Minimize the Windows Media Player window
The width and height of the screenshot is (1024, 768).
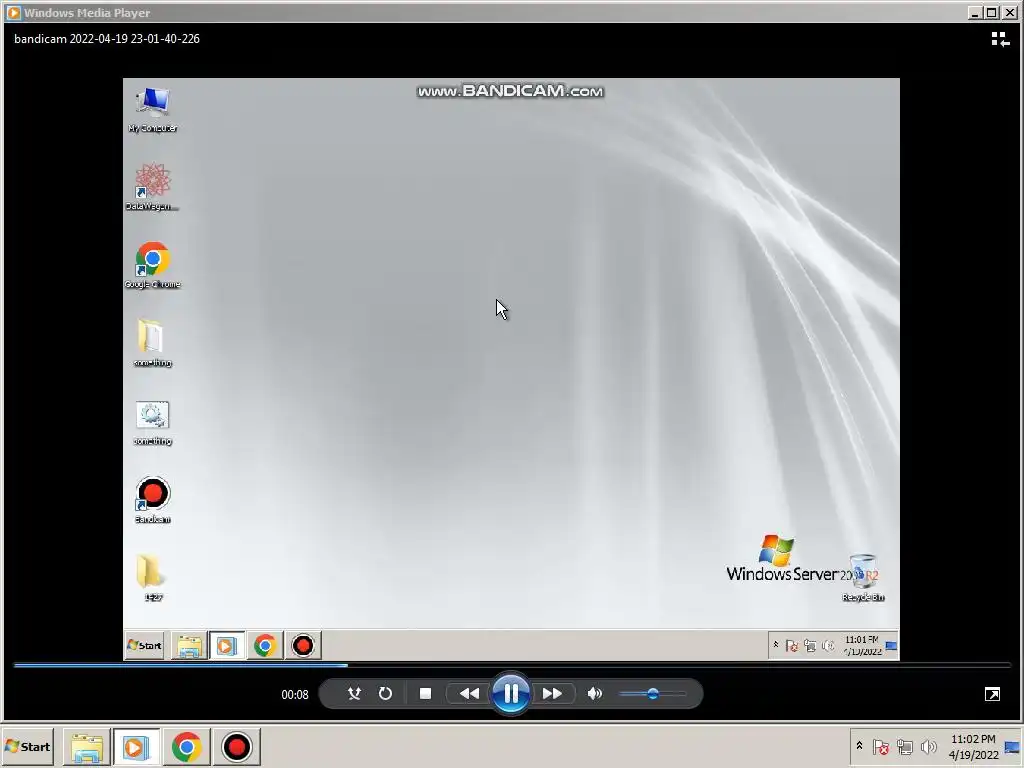975,12
